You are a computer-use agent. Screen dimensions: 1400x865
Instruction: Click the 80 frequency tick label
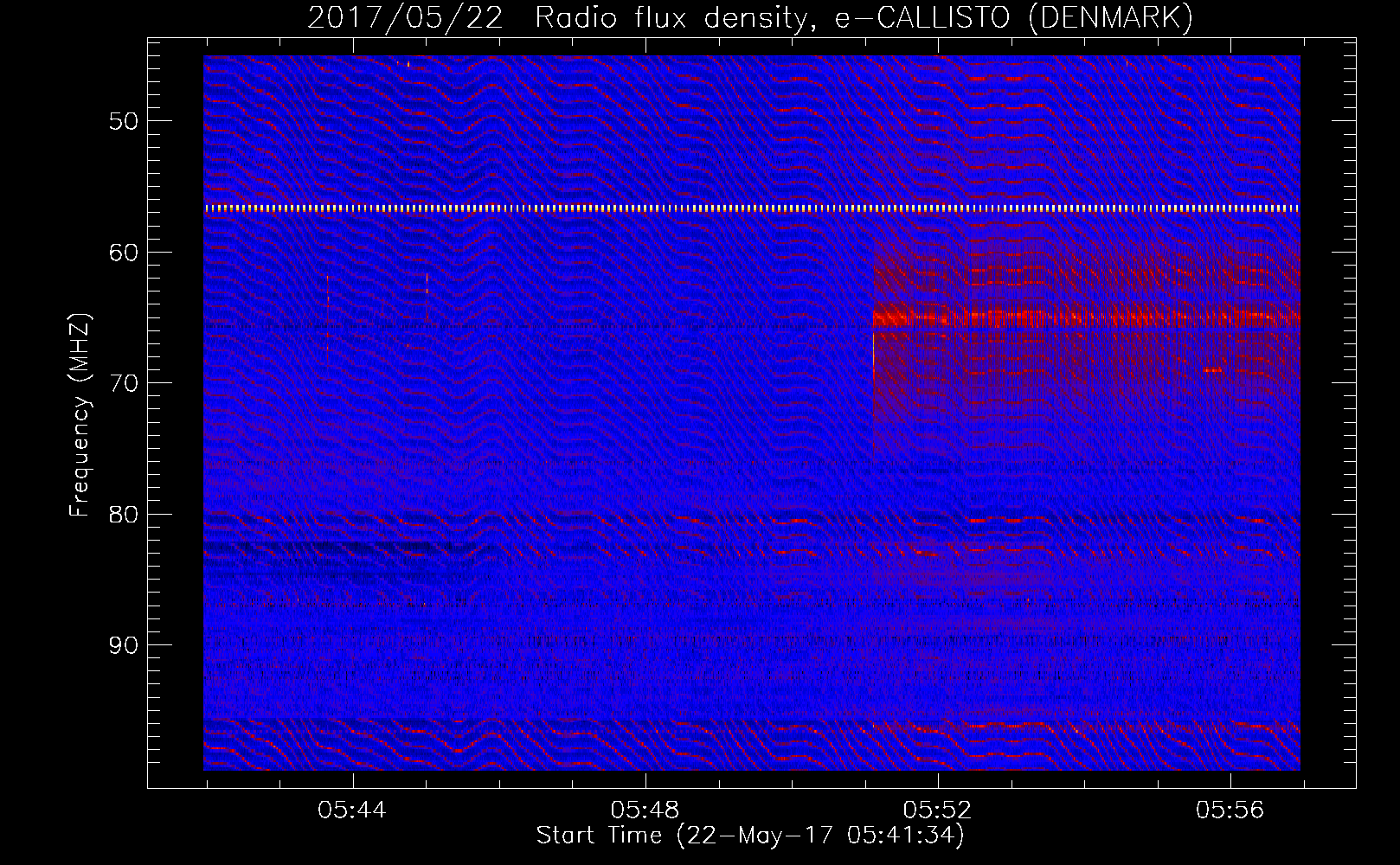coord(124,515)
